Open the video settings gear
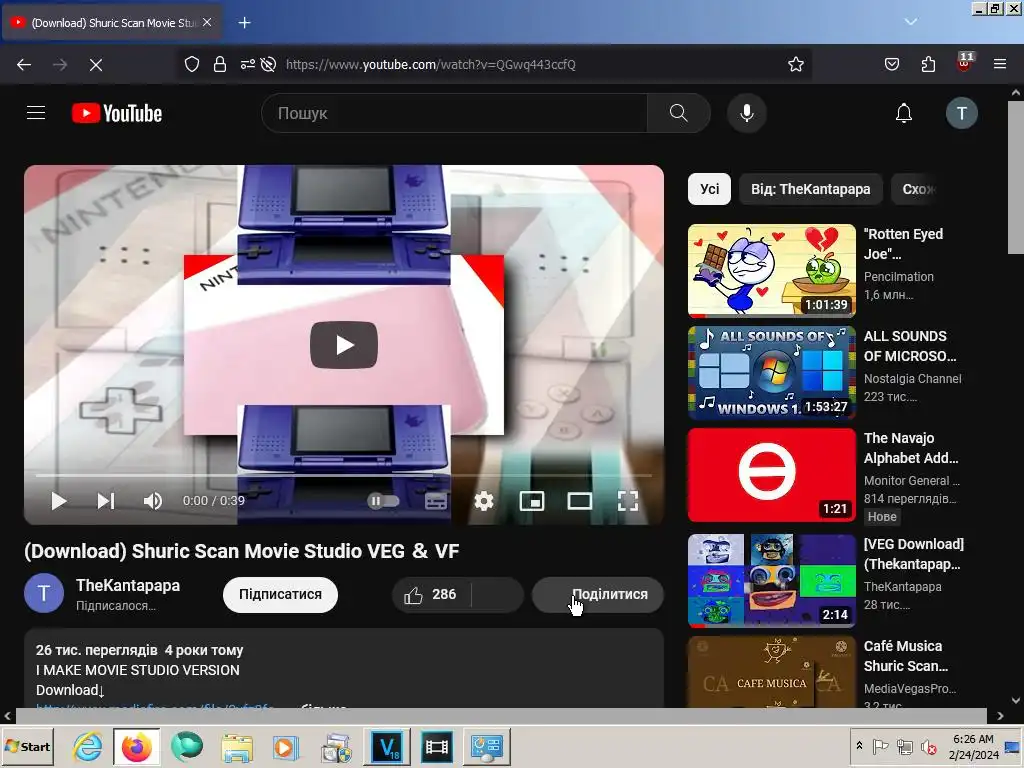 click(x=484, y=501)
